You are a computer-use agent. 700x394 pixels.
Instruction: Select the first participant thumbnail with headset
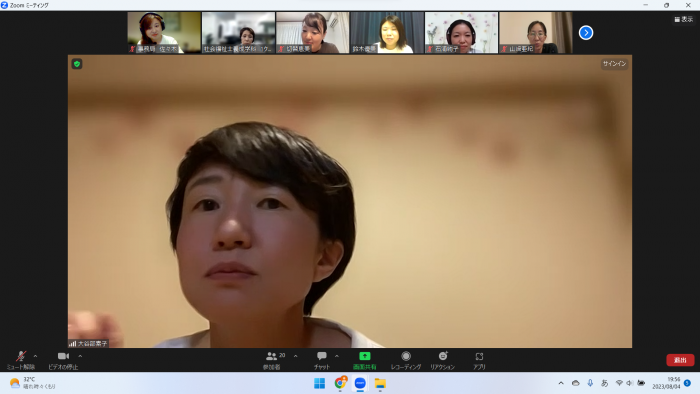pyautogui.click(x=164, y=33)
